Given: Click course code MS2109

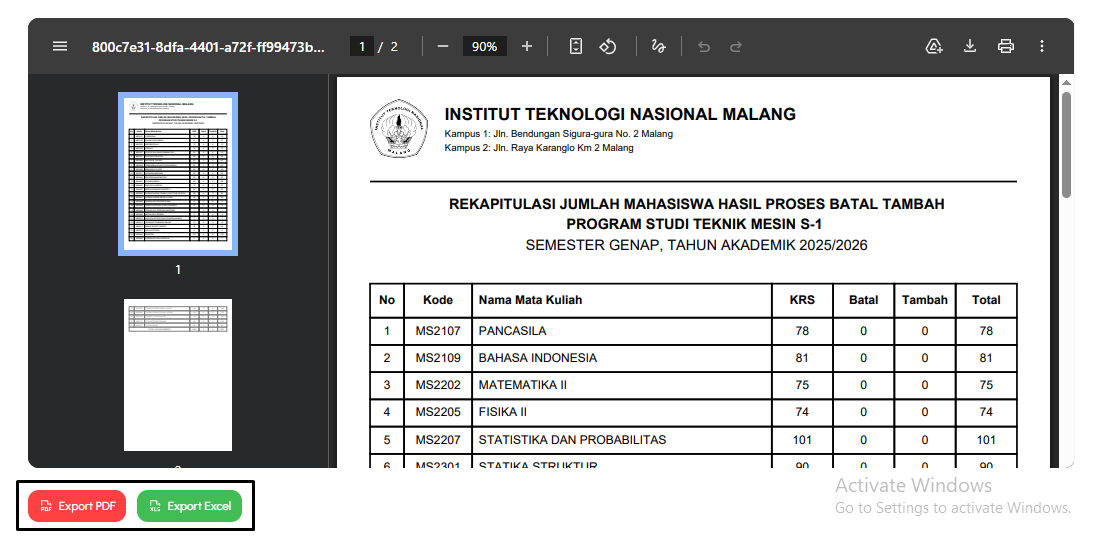Looking at the screenshot, I should (x=438, y=358).
